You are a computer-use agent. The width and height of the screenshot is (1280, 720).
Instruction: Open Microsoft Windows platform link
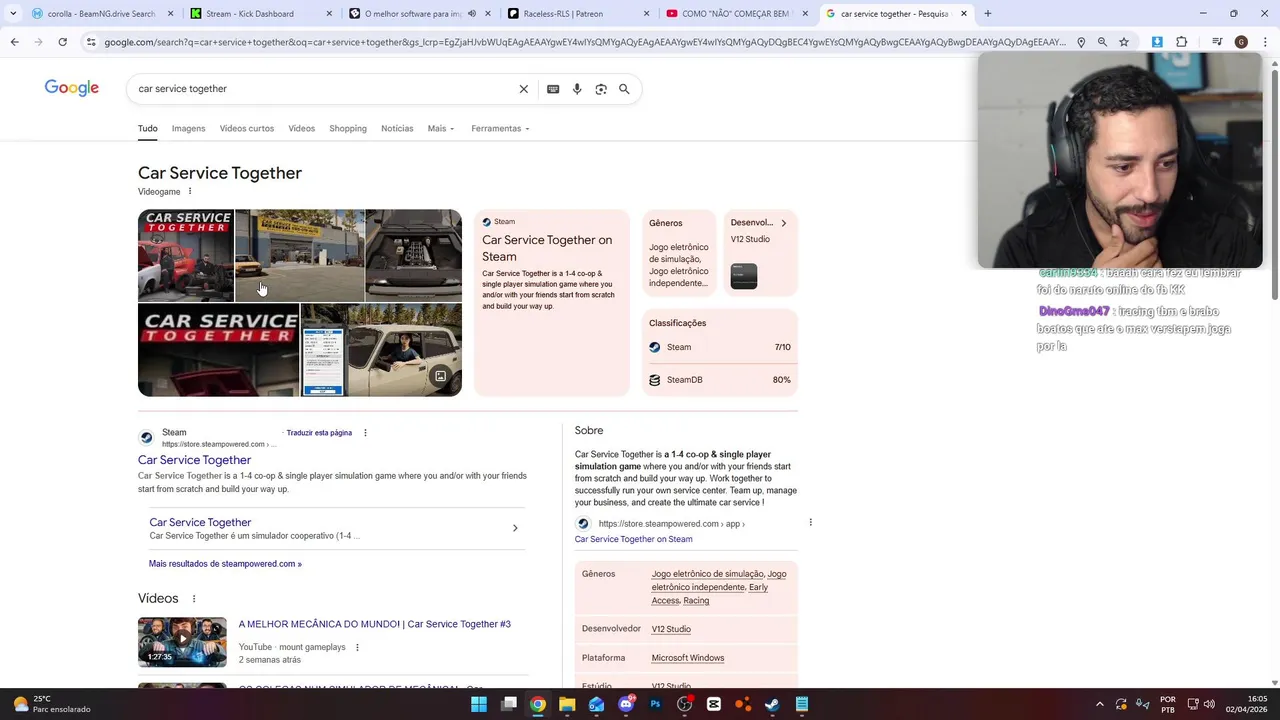coord(687,658)
